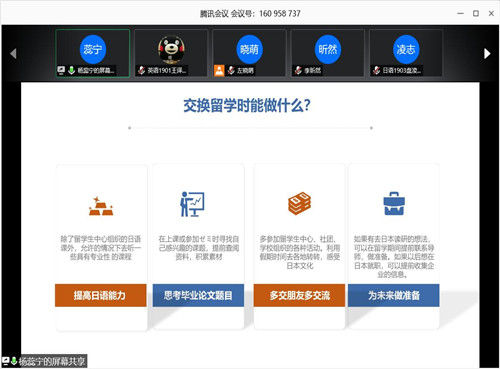Click the 提高日语能力 orange label

pos(101,295)
